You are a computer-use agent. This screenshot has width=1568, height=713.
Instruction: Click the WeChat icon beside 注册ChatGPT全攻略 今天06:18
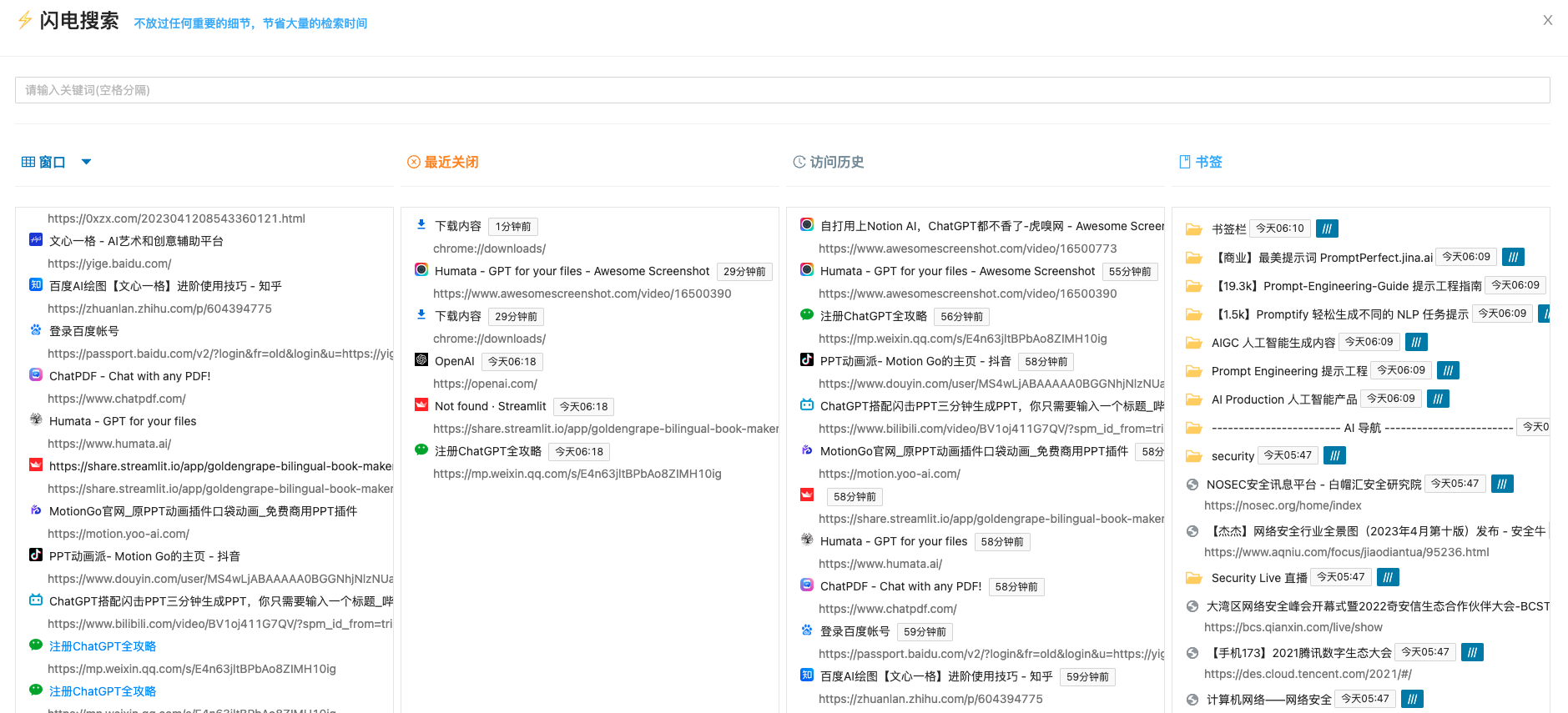point(421,450)
